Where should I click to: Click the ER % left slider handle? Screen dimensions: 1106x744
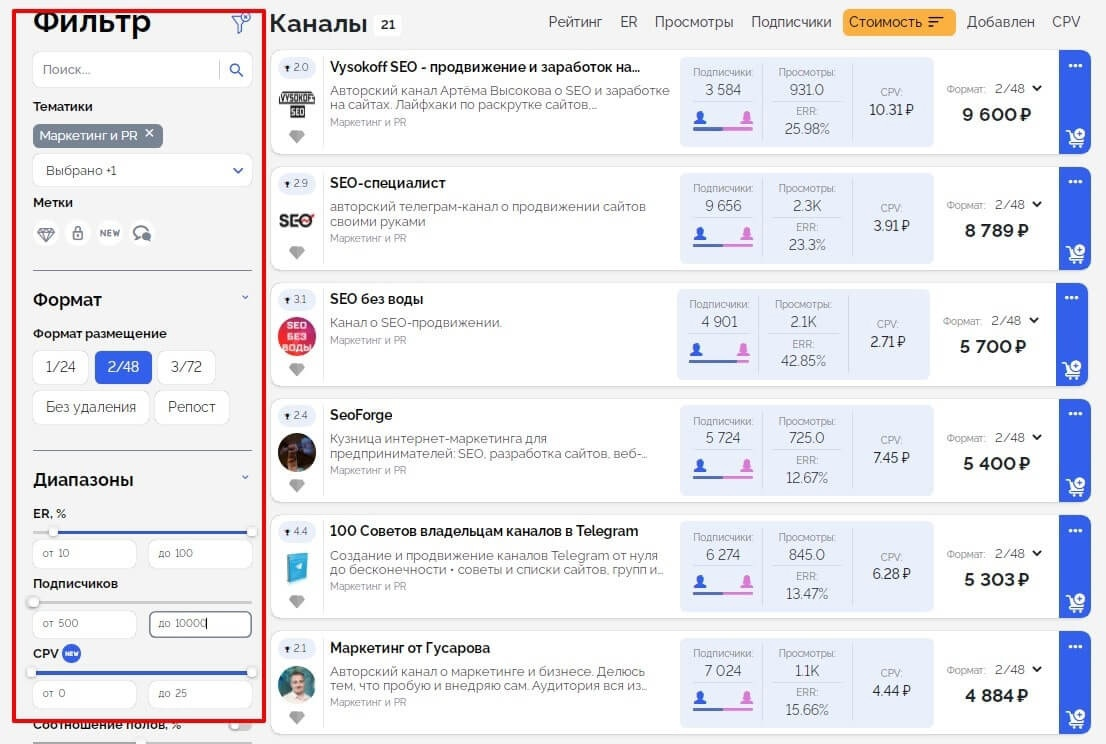(53, 532)
